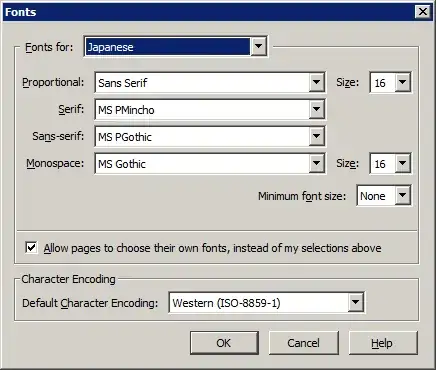Open Help for the Fonts dialog
This screenshot has height=370, width=436.
(x=383, y=343)
